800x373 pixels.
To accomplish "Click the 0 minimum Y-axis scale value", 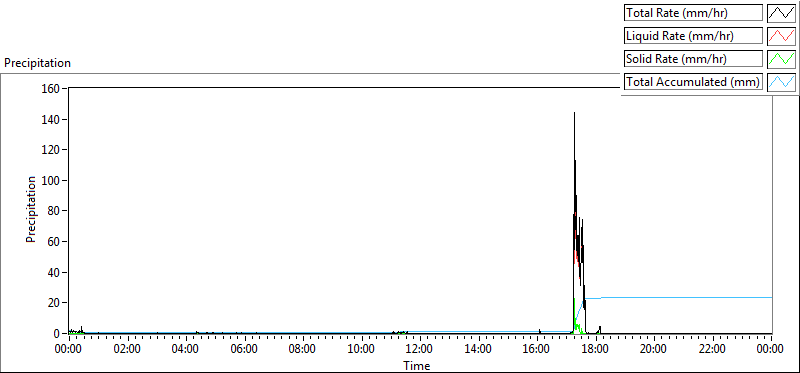I will [58, 334].
